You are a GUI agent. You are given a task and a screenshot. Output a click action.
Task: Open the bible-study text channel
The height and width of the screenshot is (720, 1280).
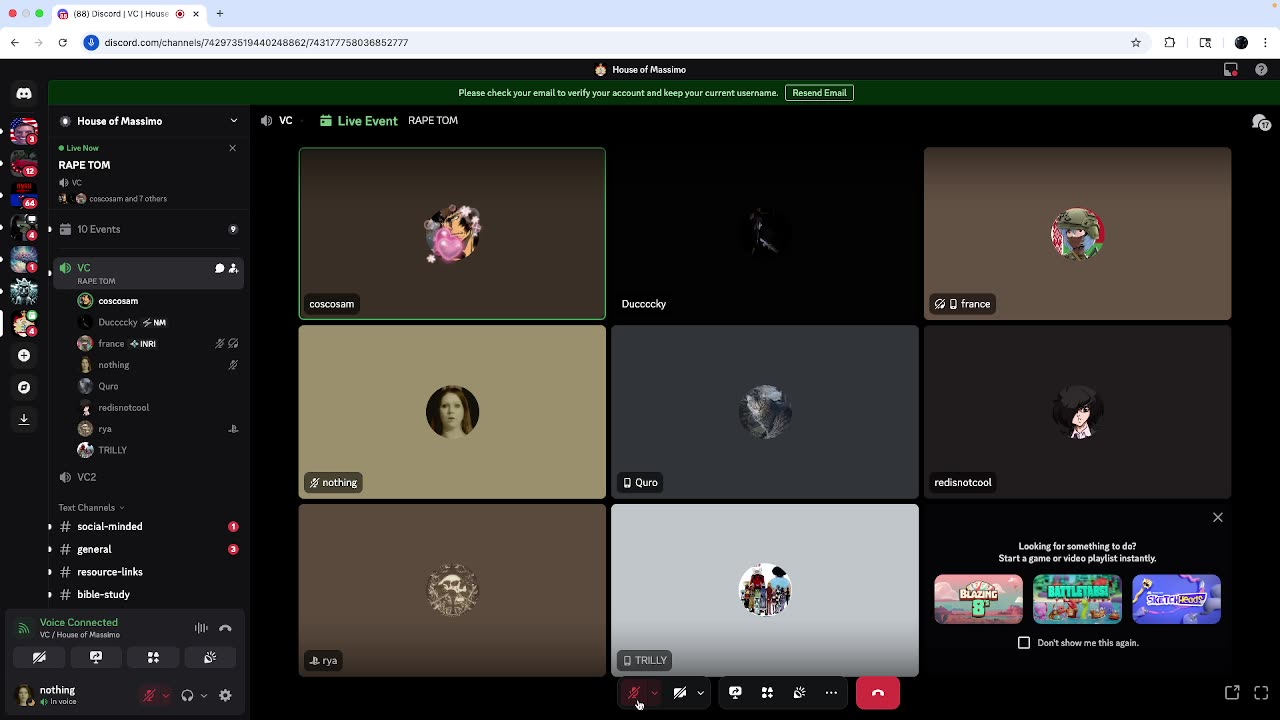[150, 594]
